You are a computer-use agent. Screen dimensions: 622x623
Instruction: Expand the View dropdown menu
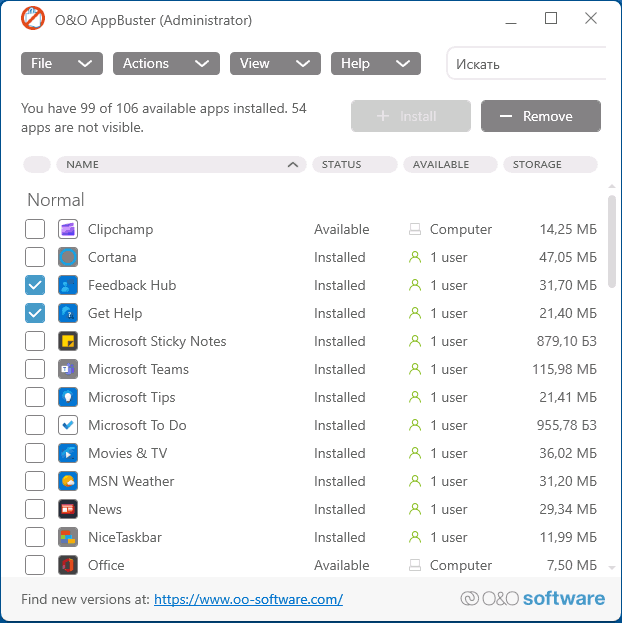pos(275,64)
